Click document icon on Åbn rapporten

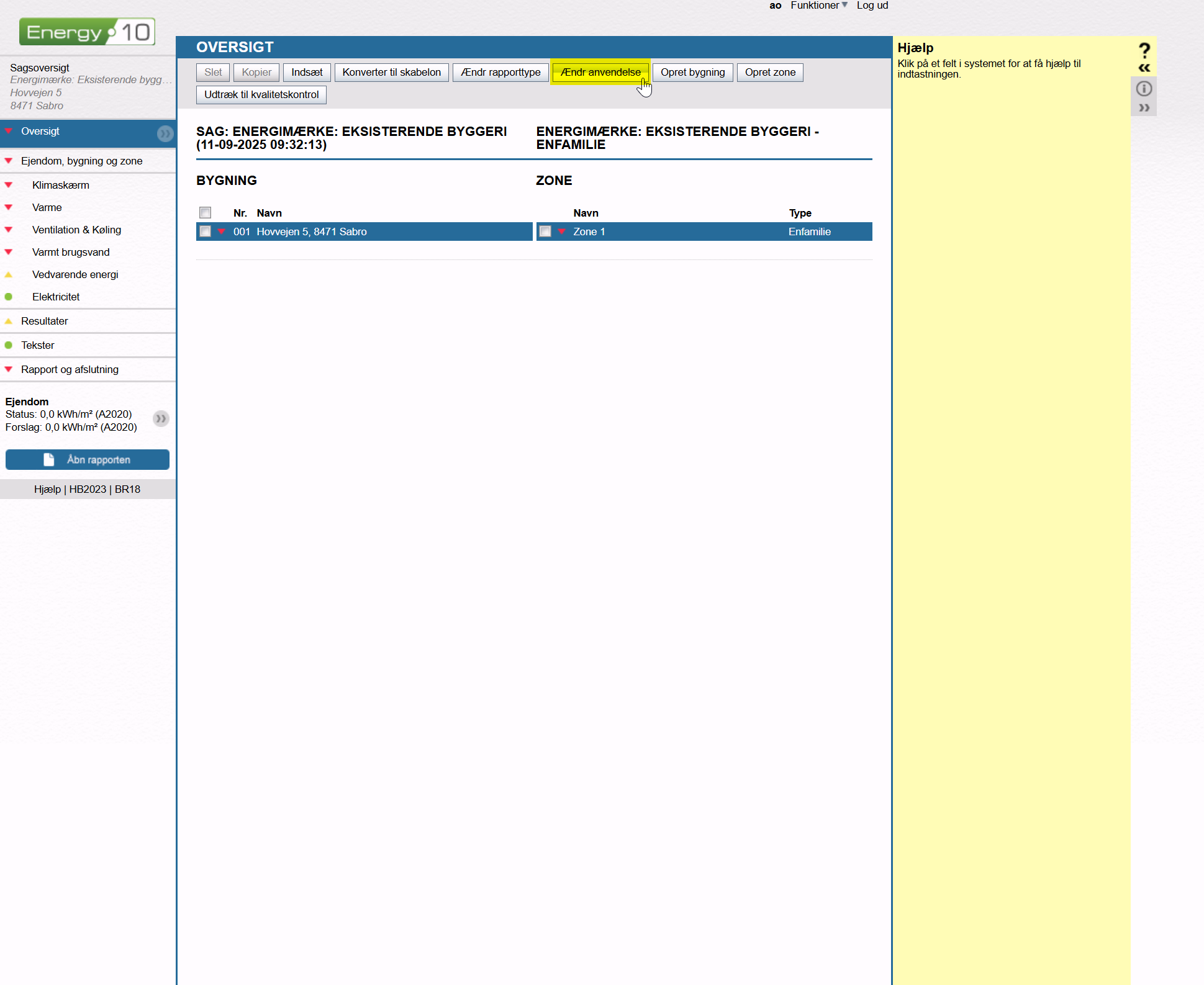coord(49,459)
